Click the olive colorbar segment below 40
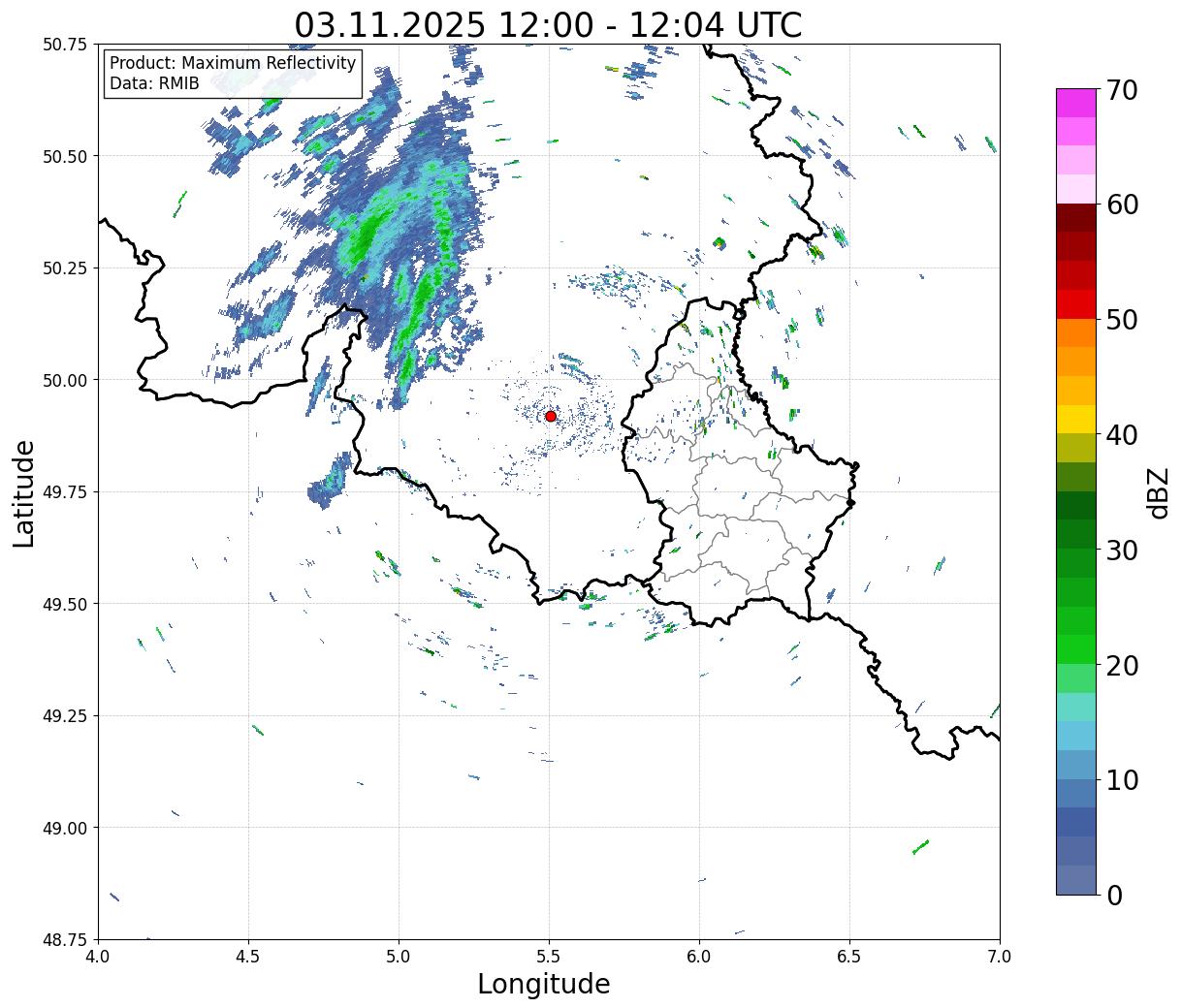1182x1008 pixels. [x=1076, y=448]
